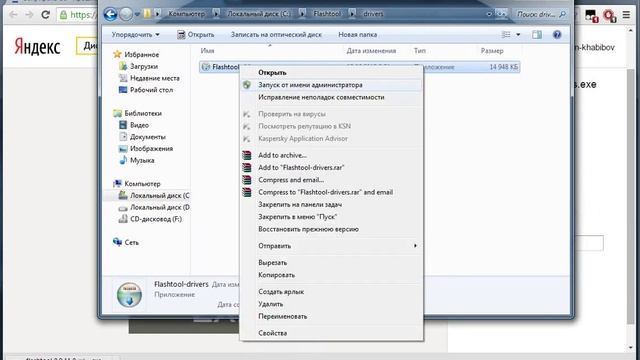The width and height of the screenshot is (640, 360).
Task: Click the Избранное star icon
Action: (x=117, y=54)
